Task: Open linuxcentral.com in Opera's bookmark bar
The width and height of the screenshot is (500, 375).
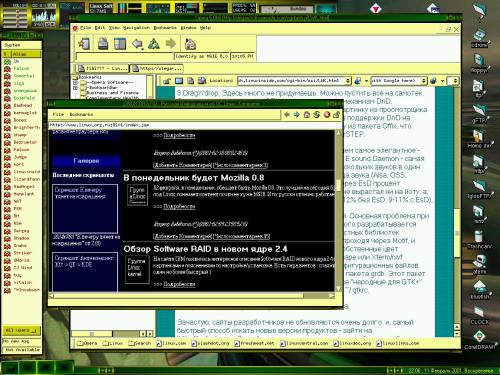Action: [304, 343]
